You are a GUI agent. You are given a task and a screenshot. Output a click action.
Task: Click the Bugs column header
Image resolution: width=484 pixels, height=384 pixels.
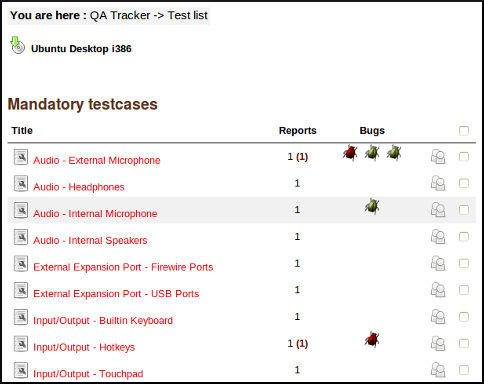pyautogui.click(x=372, y=131)
